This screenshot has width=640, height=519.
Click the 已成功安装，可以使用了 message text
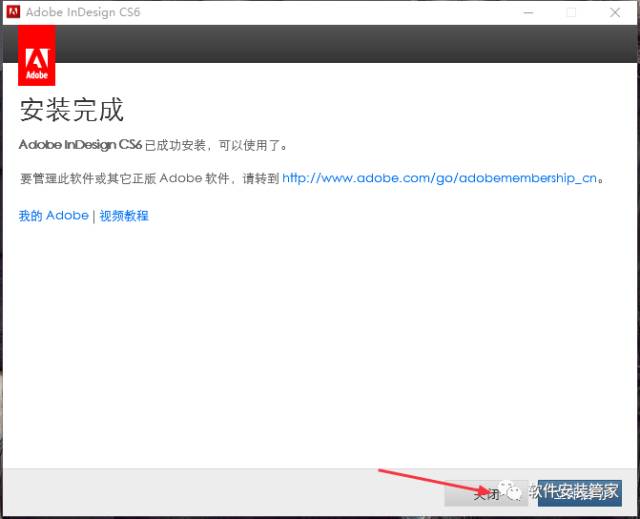tap(216, 145)
